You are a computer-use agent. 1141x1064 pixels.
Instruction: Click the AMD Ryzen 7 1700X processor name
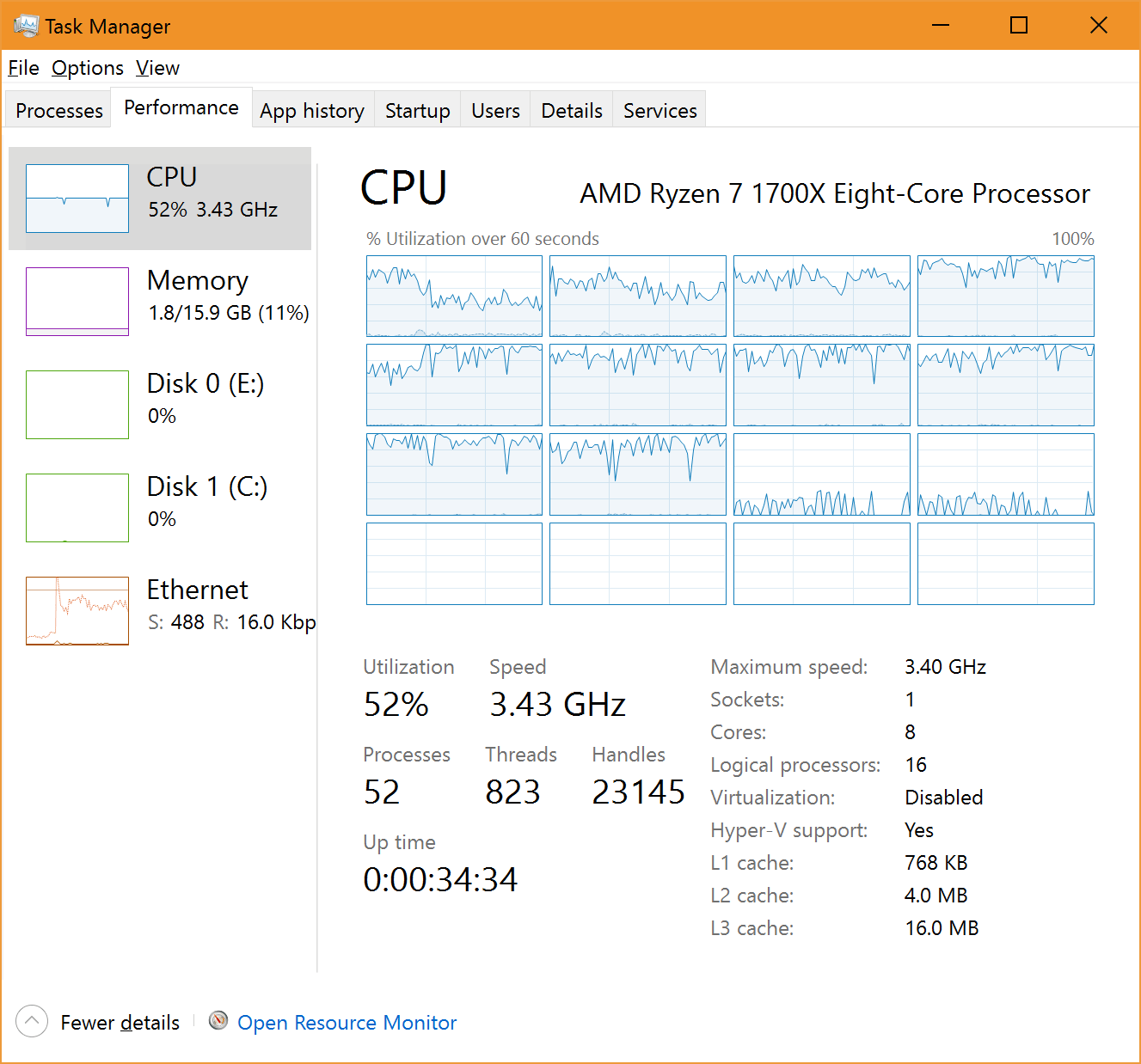(x=835, y=194)
